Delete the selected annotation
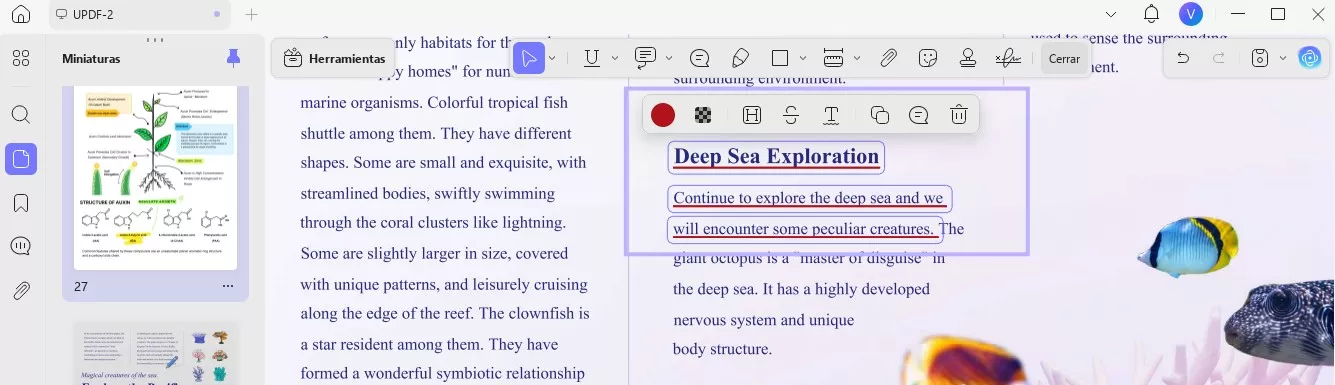The width and height of the screenshot is (1335, 385). (x=959, y=115)
